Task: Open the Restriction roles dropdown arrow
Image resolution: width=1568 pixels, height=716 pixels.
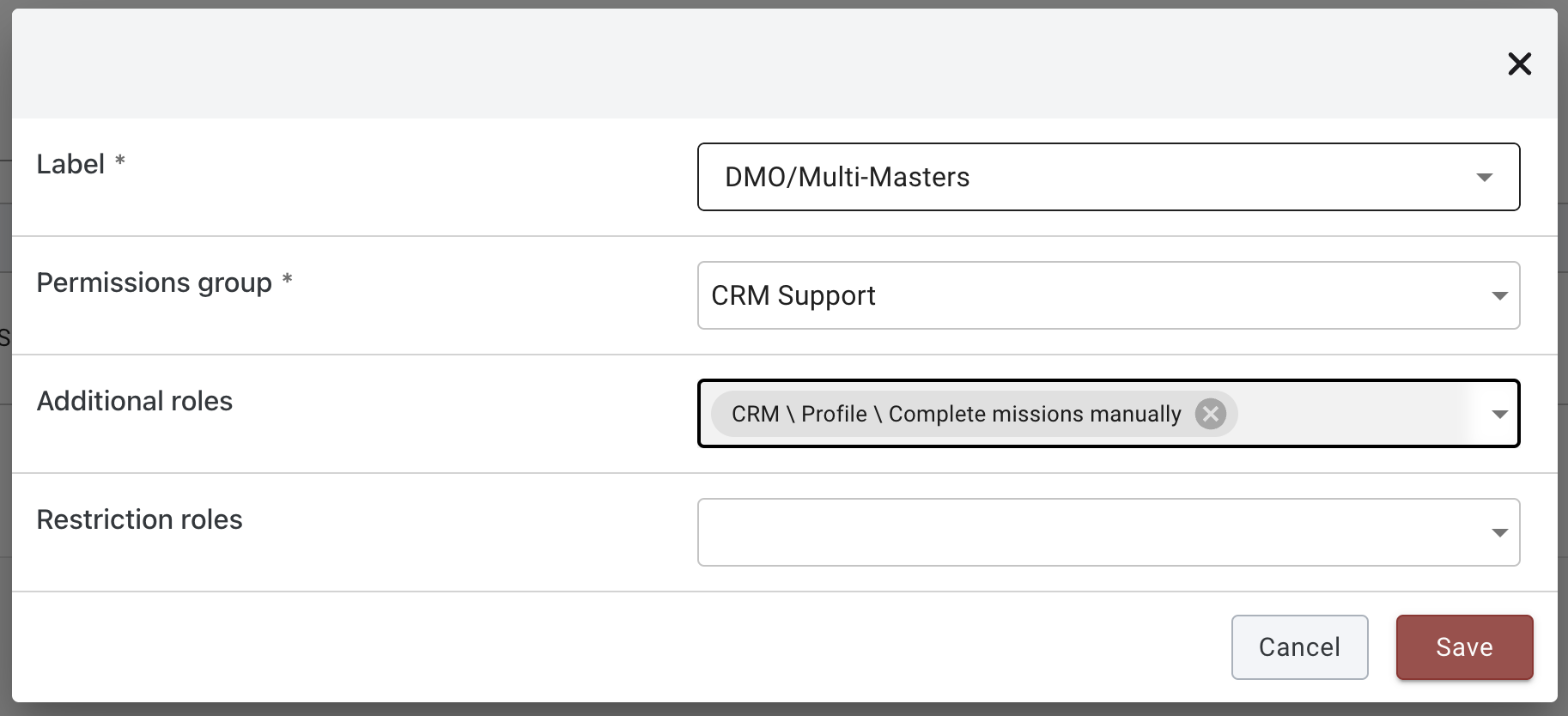Action: 1499,533
